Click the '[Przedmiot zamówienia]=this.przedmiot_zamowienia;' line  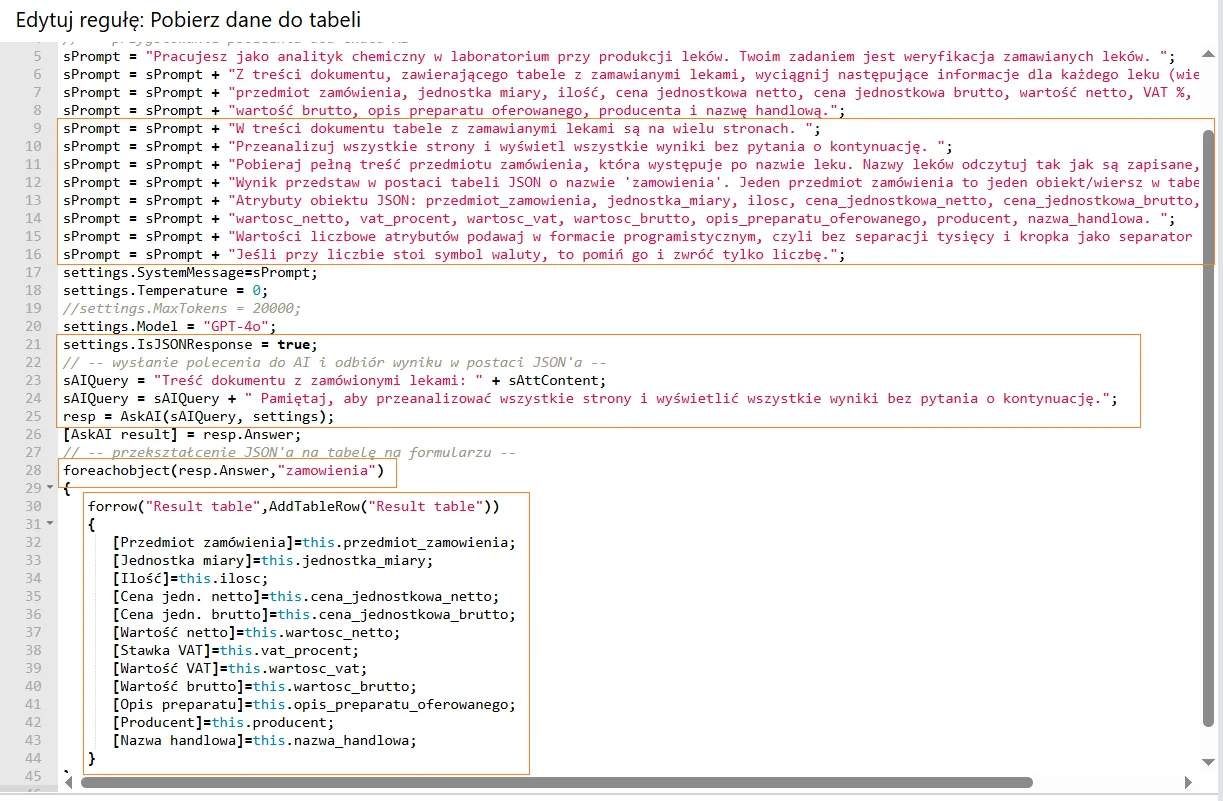tap(314, 542)
